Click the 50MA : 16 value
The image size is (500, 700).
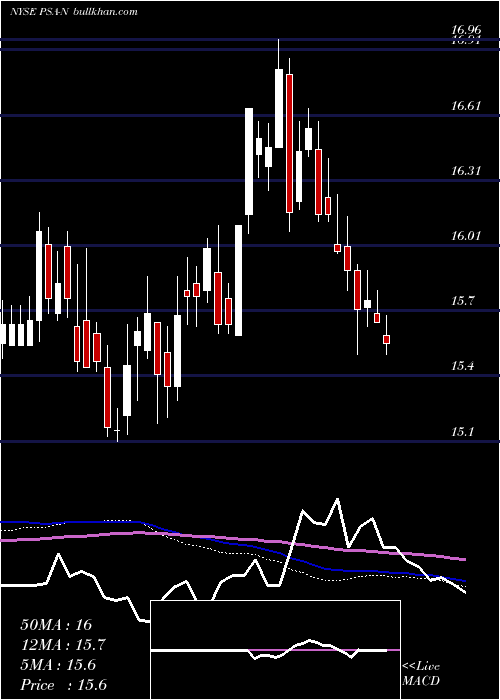(x=56, y=625)
